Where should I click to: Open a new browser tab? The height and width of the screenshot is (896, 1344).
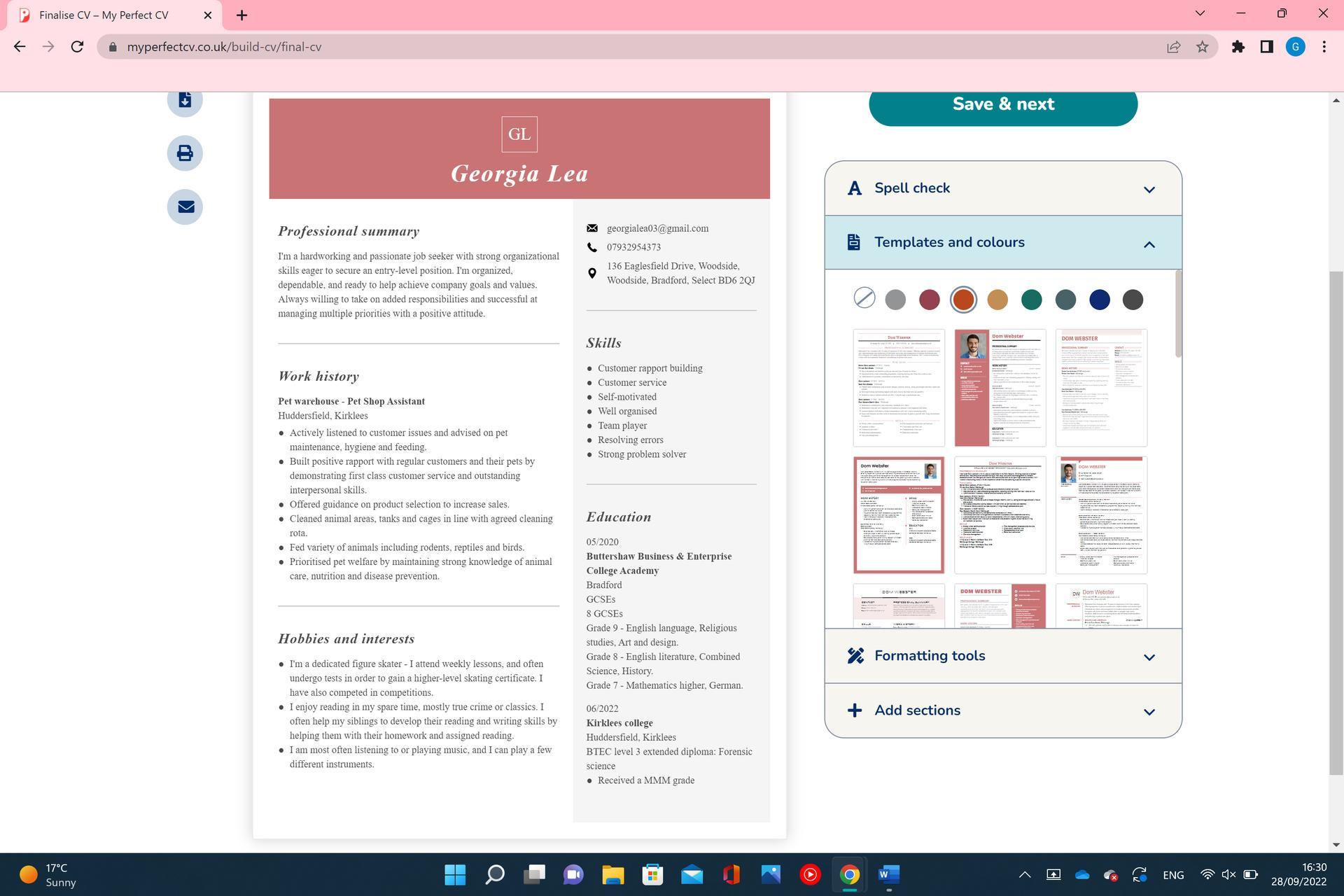(x=241, y=15)
